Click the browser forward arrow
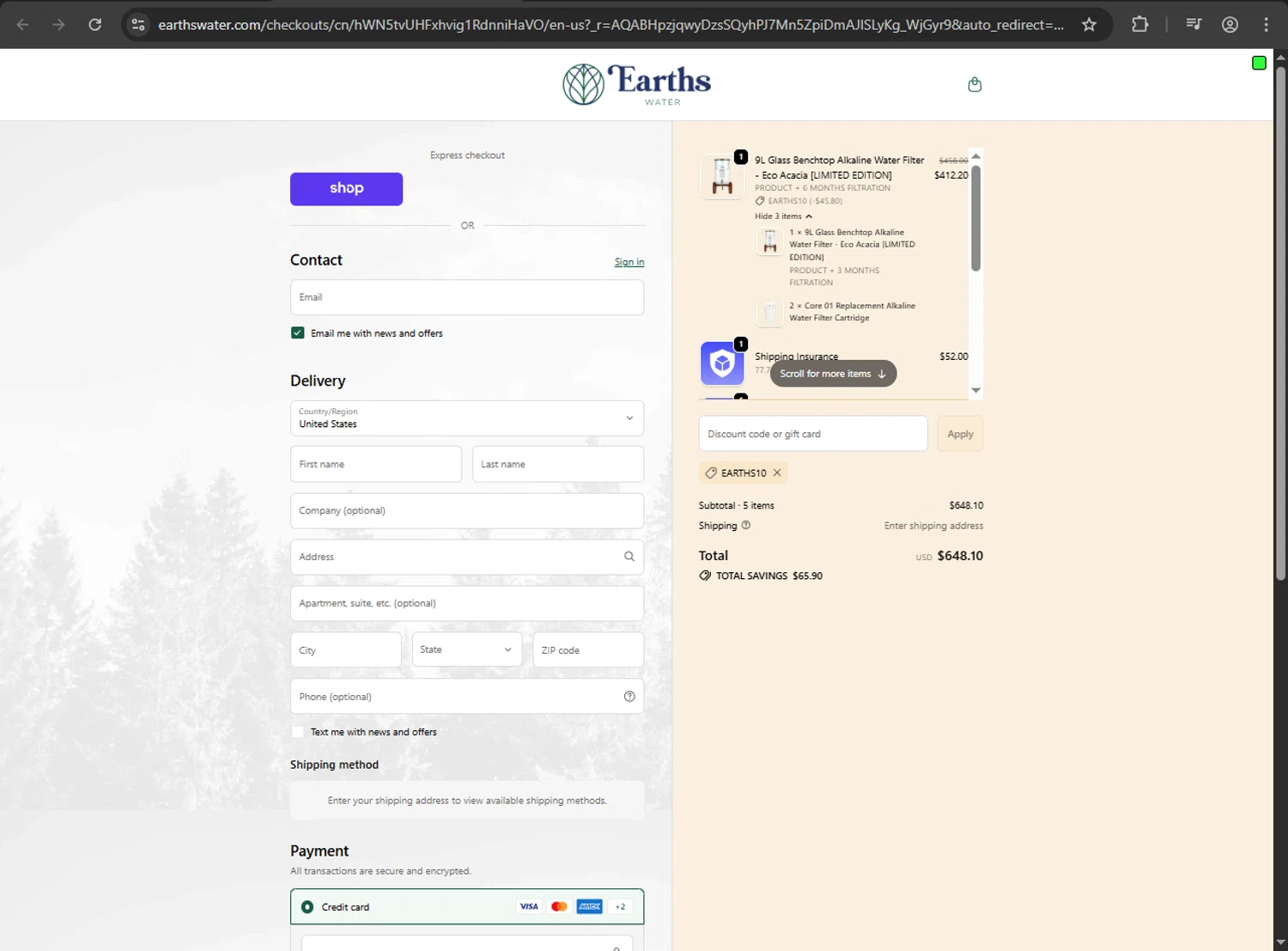 (58, 25)
